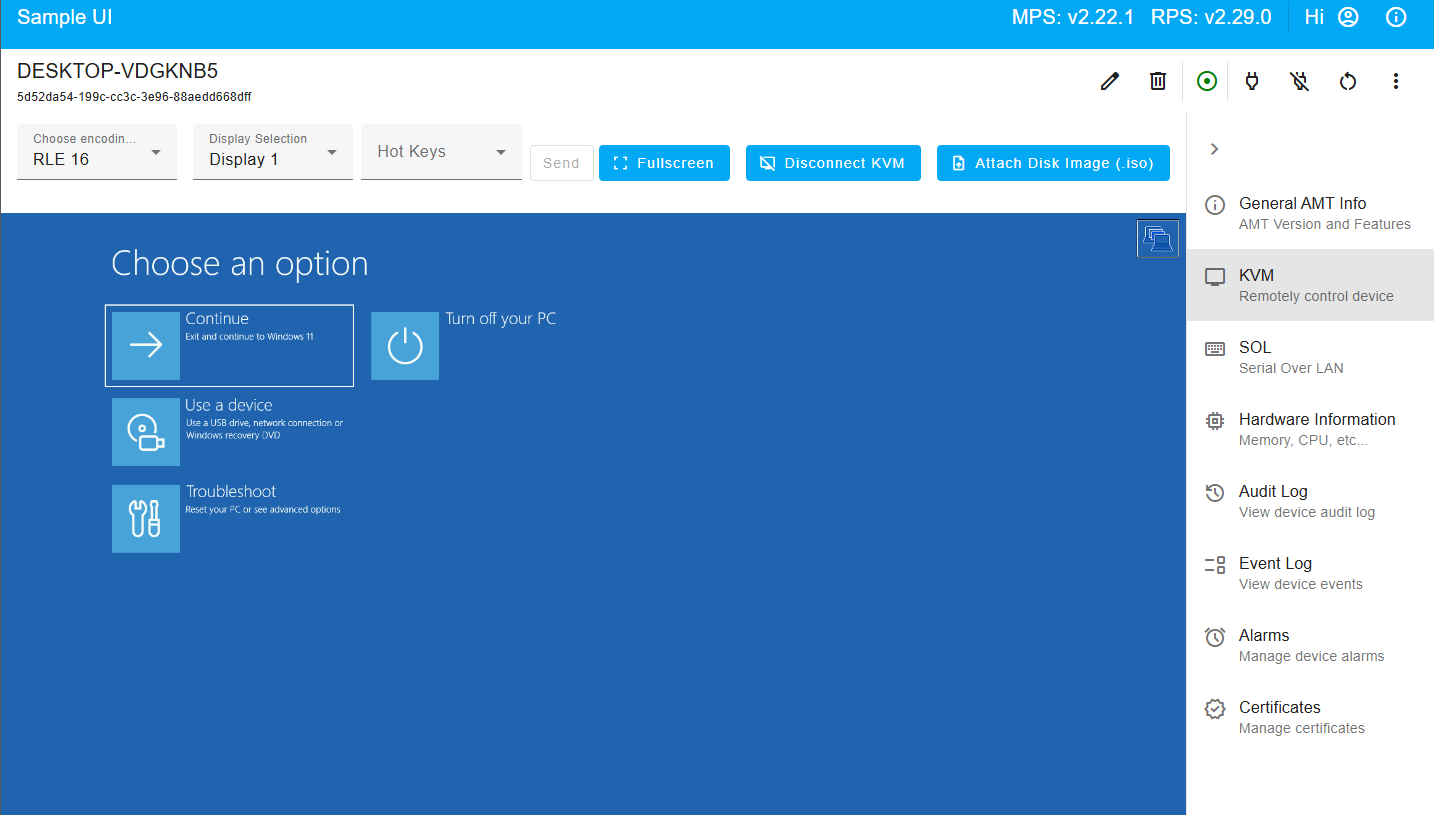Screen dimensions: 1434x815
Task: Select the Troubleshoot tile in remote screen
Action: [146, 518]
